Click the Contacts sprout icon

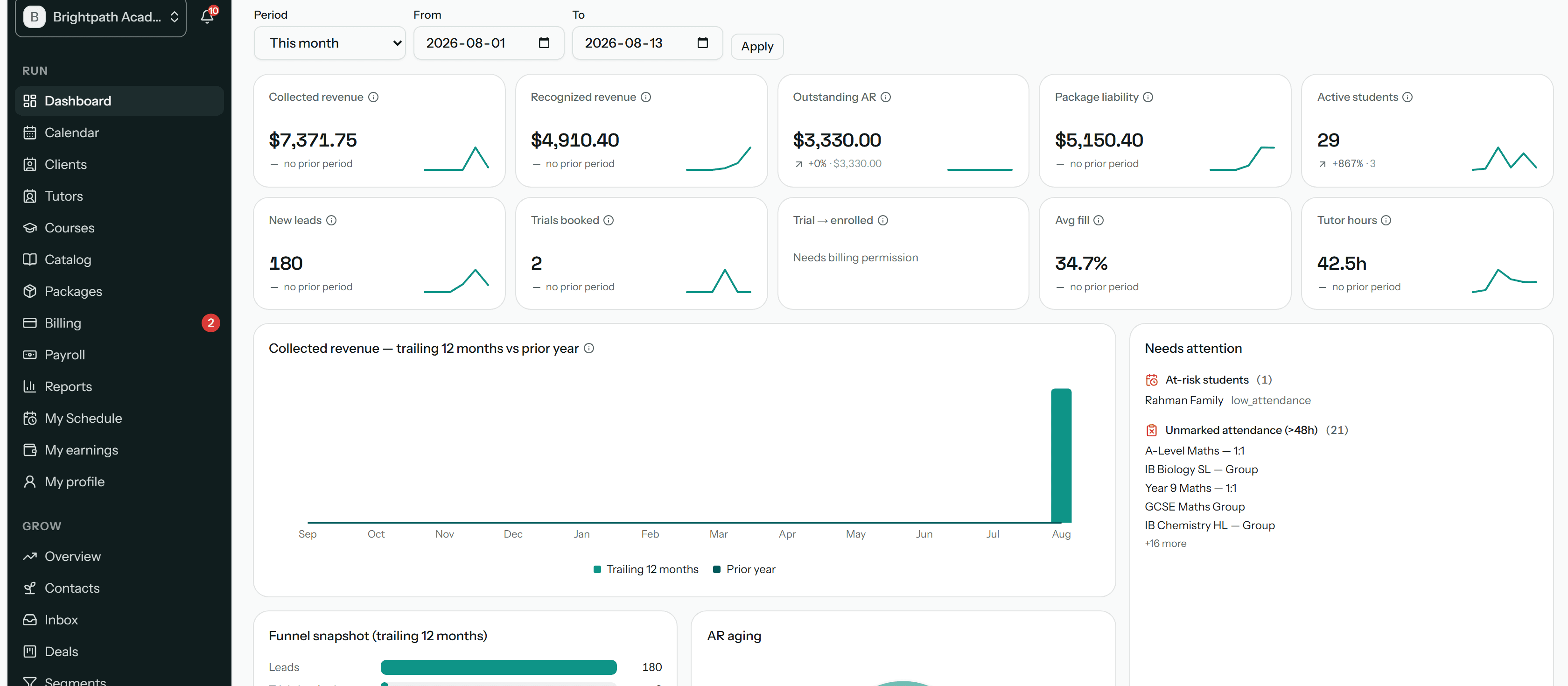(x=30, y=588)
